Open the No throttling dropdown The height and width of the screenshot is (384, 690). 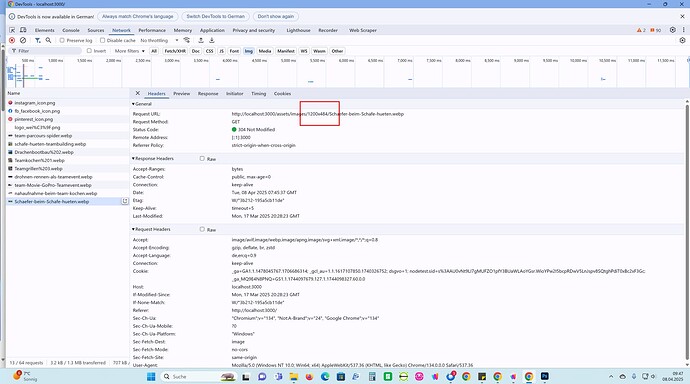[159, 40]
